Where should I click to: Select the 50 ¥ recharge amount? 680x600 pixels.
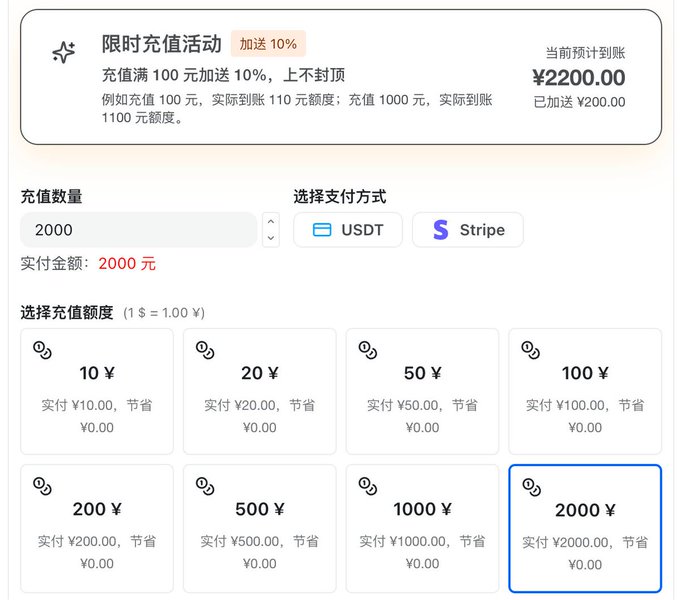pos(422,391)
